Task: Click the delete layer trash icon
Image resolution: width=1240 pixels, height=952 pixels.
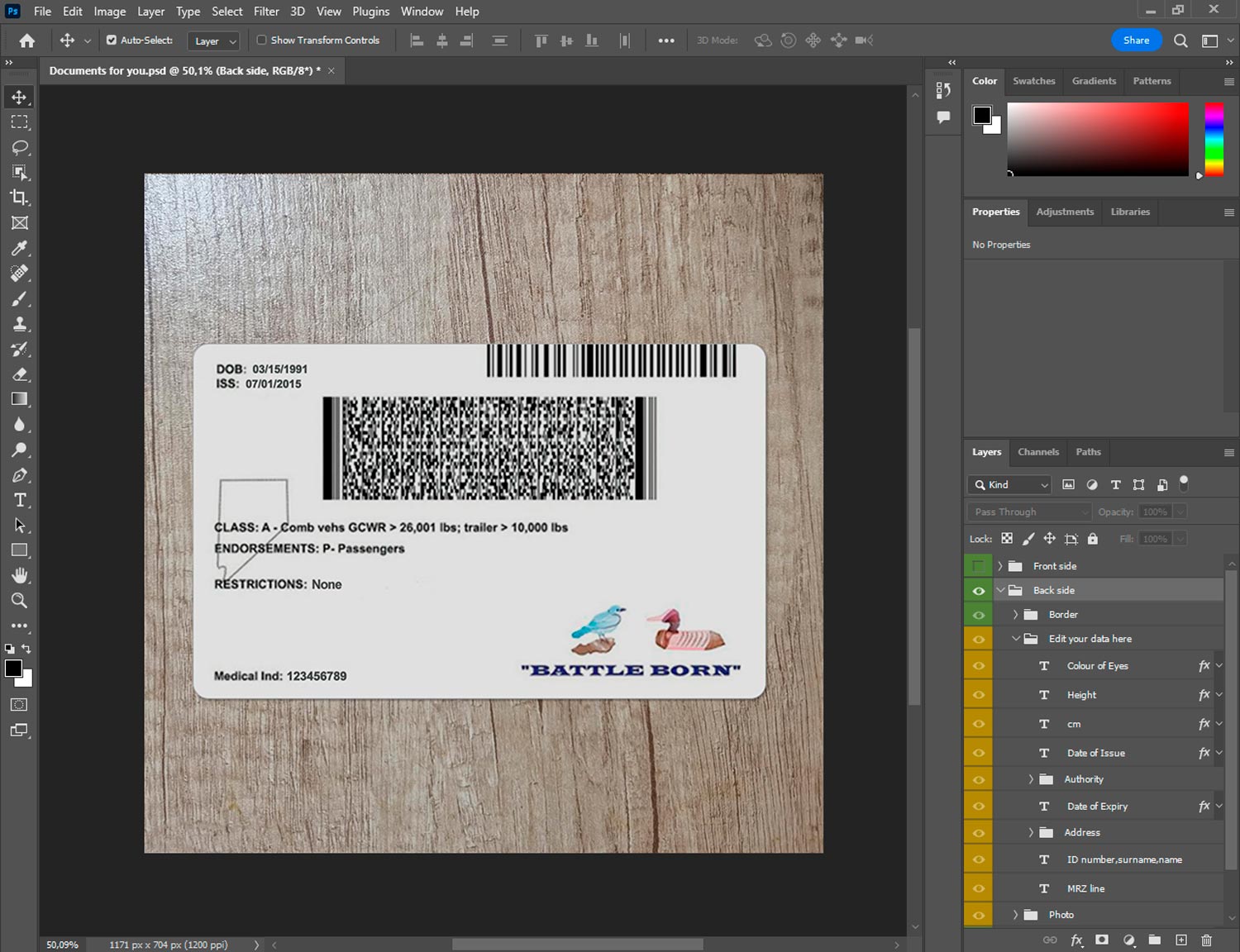Action: coord(1206,940)
